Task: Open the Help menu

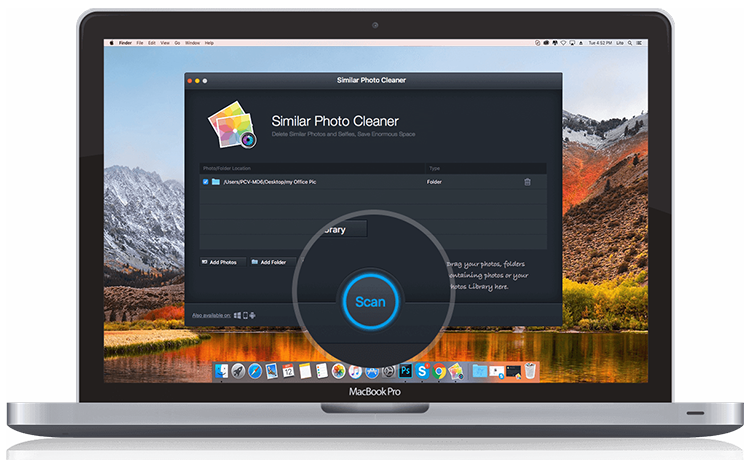Action: (209, 43)
